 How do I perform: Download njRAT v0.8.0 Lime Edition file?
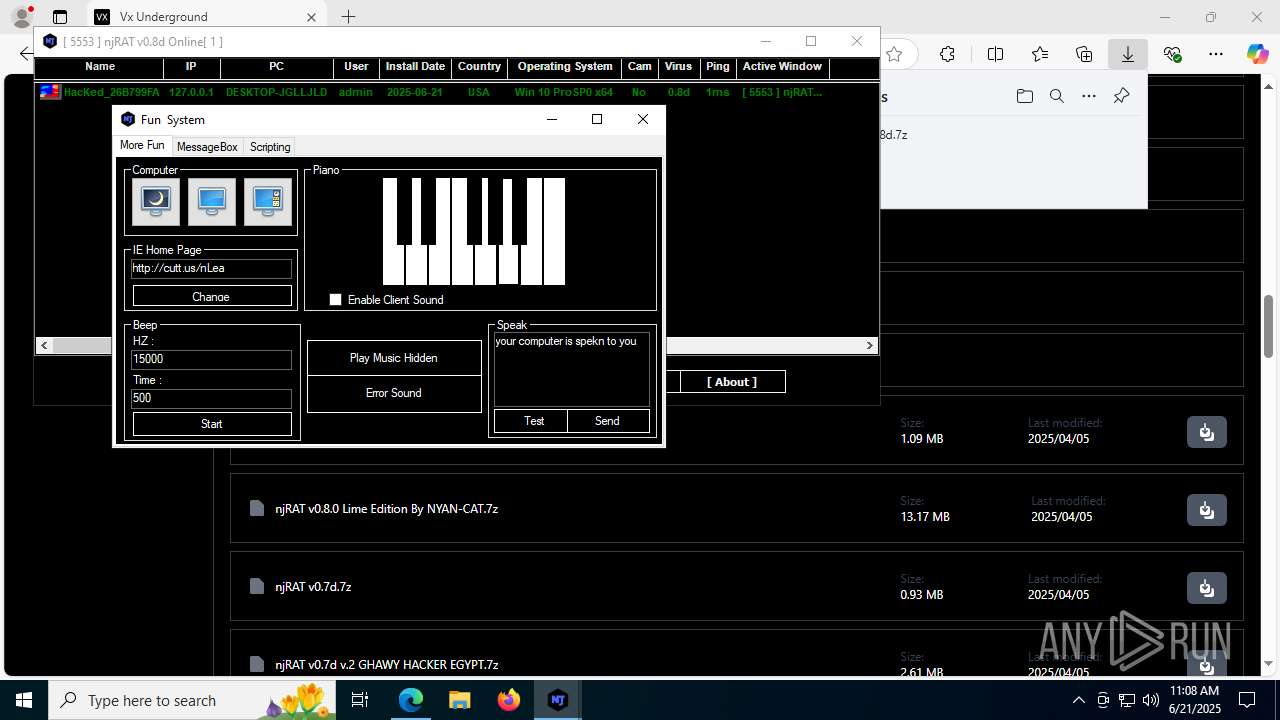pyautogui.click(x=1207, y=509)
